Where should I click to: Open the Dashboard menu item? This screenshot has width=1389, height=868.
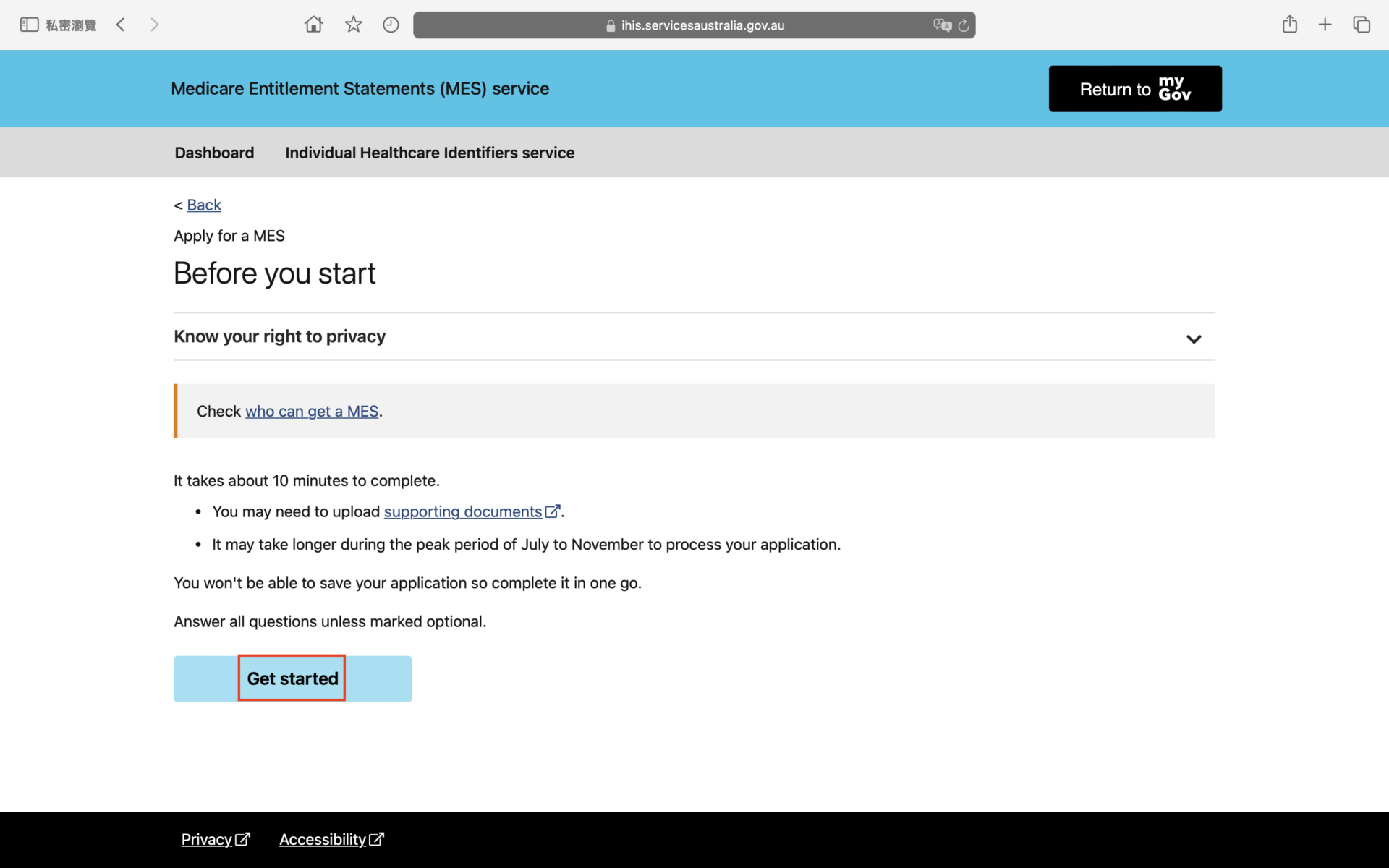[x=214, y=153]
